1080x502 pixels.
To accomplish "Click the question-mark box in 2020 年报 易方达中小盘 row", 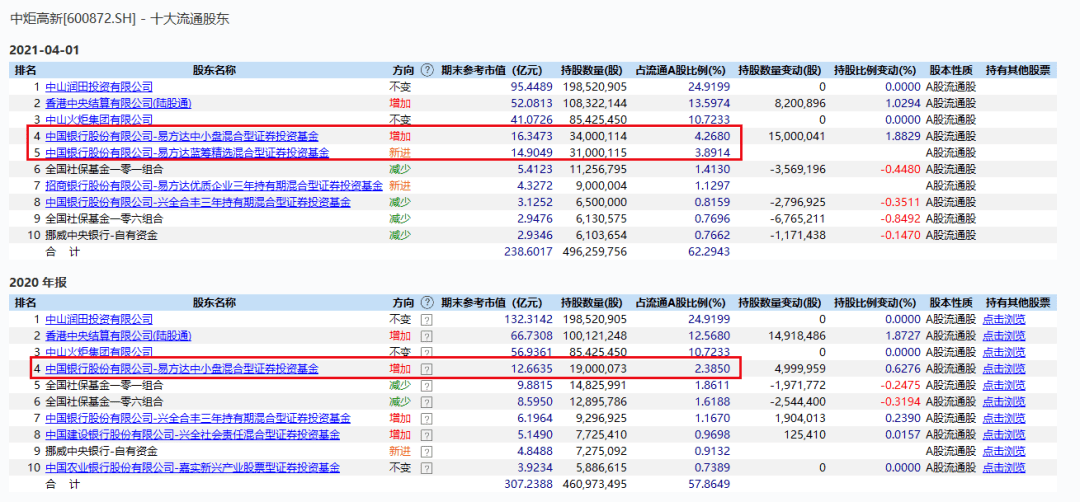I will [x=426, y=369].
